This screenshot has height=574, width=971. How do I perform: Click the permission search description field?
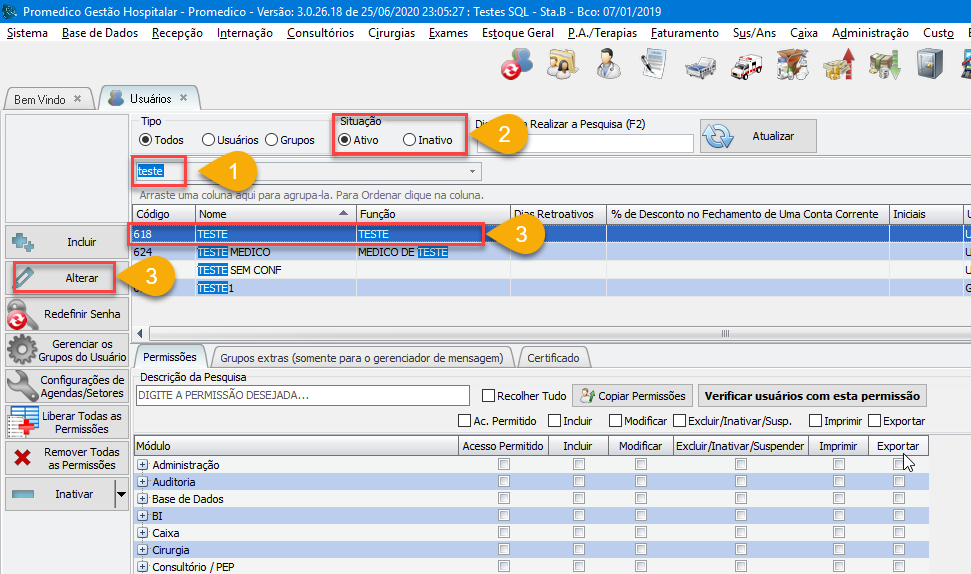coord(302,396)
